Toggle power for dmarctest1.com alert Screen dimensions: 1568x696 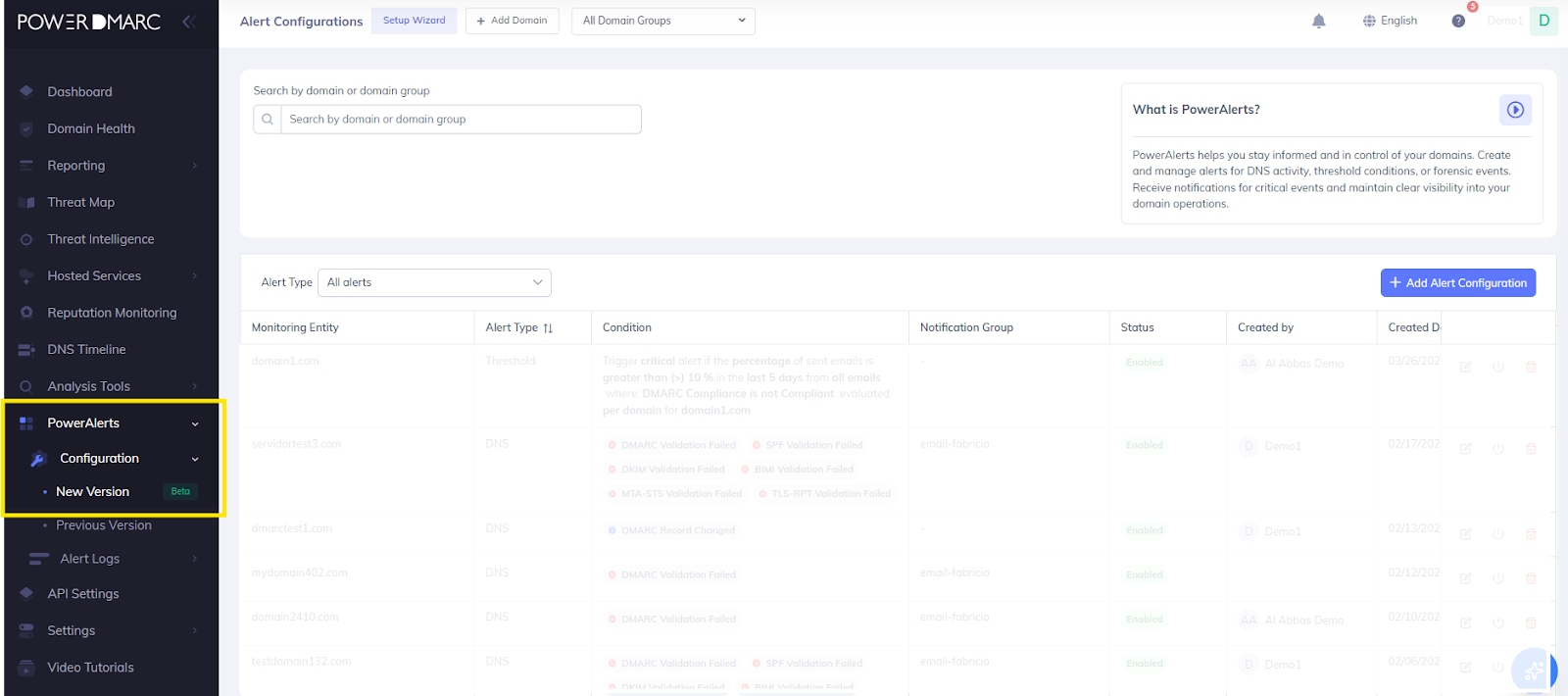click(x=1498, y=534)
